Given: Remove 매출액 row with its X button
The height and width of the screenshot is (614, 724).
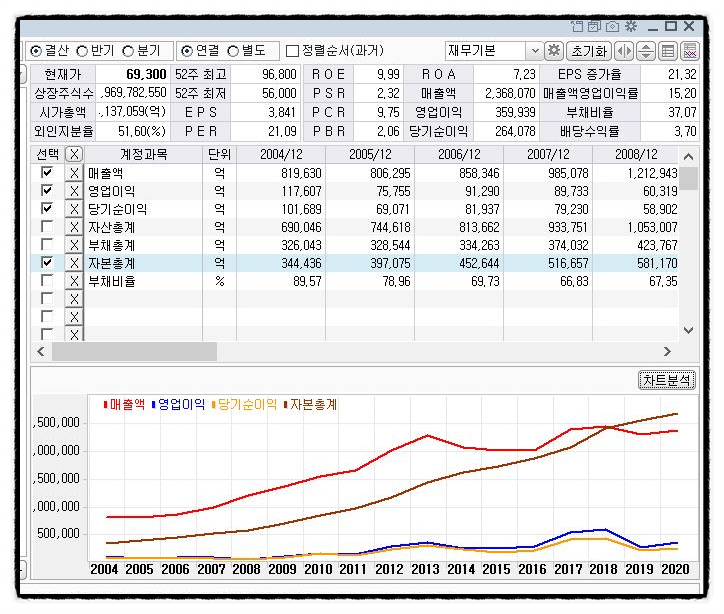Looking at the screenshot, I should coord(74,173).
